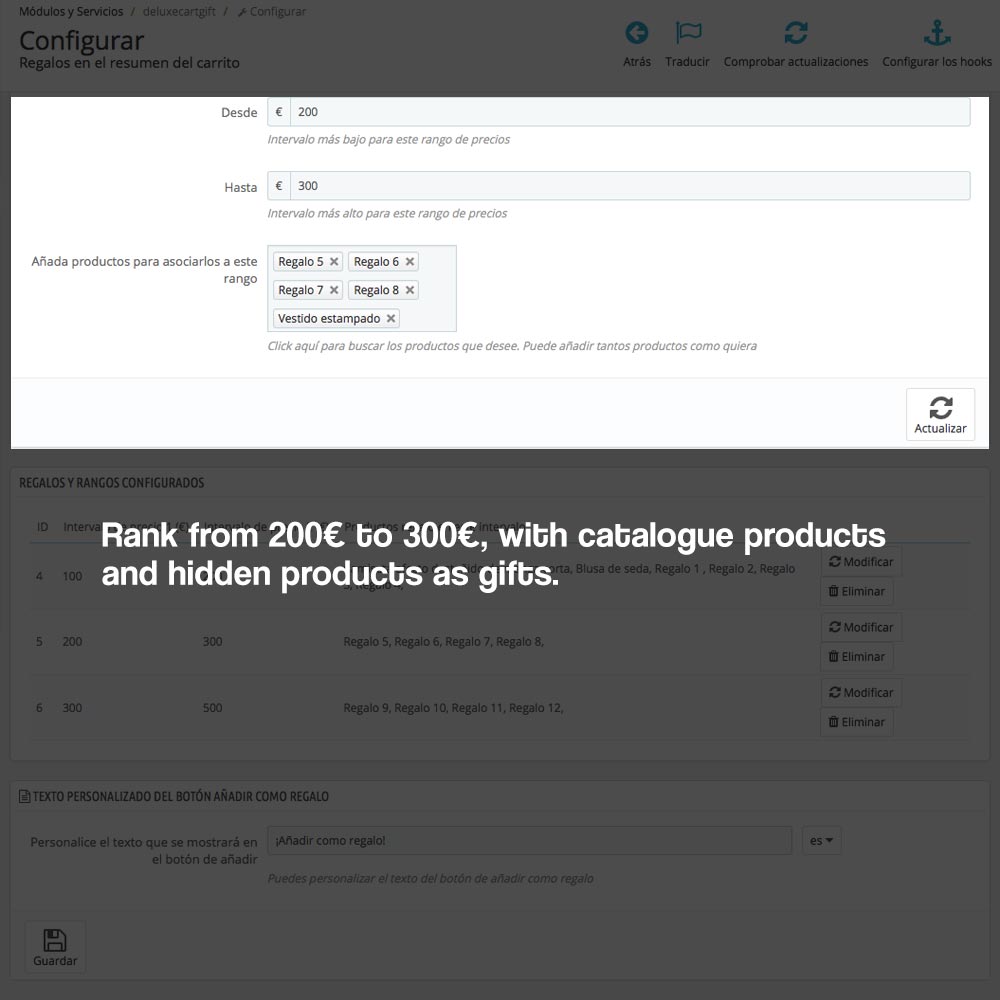Remove the Vestido estampado tag
This screenshot has width=1000, height=1000.
(391, 318)
